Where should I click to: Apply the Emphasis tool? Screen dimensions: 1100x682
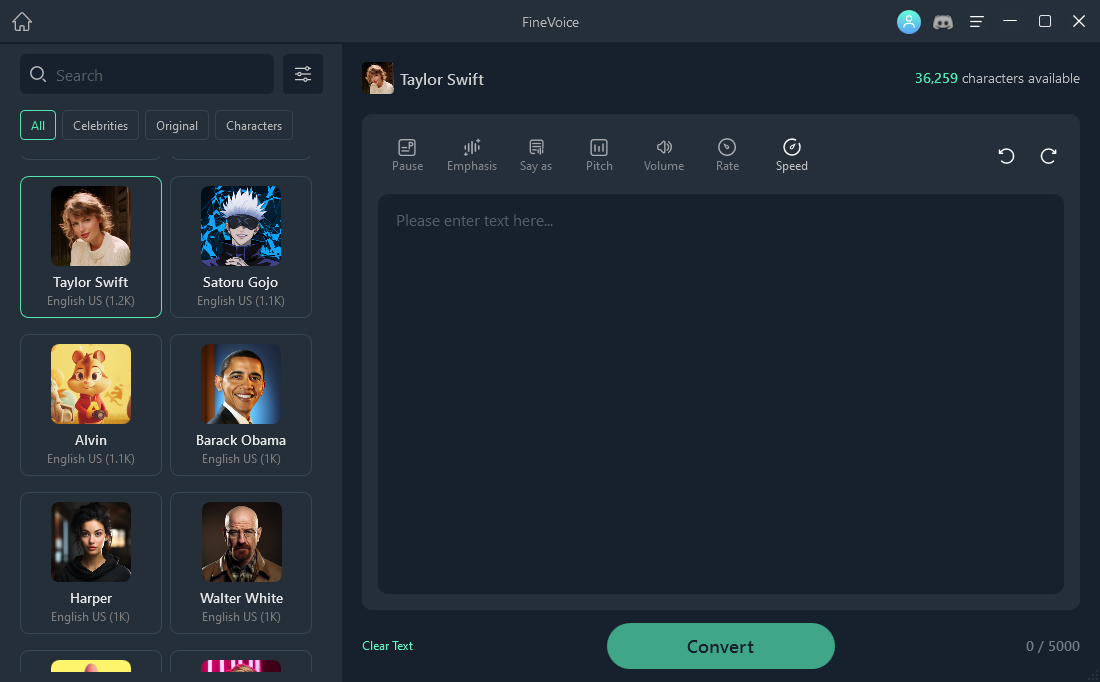pyautogui.click(x=472, y=155)
